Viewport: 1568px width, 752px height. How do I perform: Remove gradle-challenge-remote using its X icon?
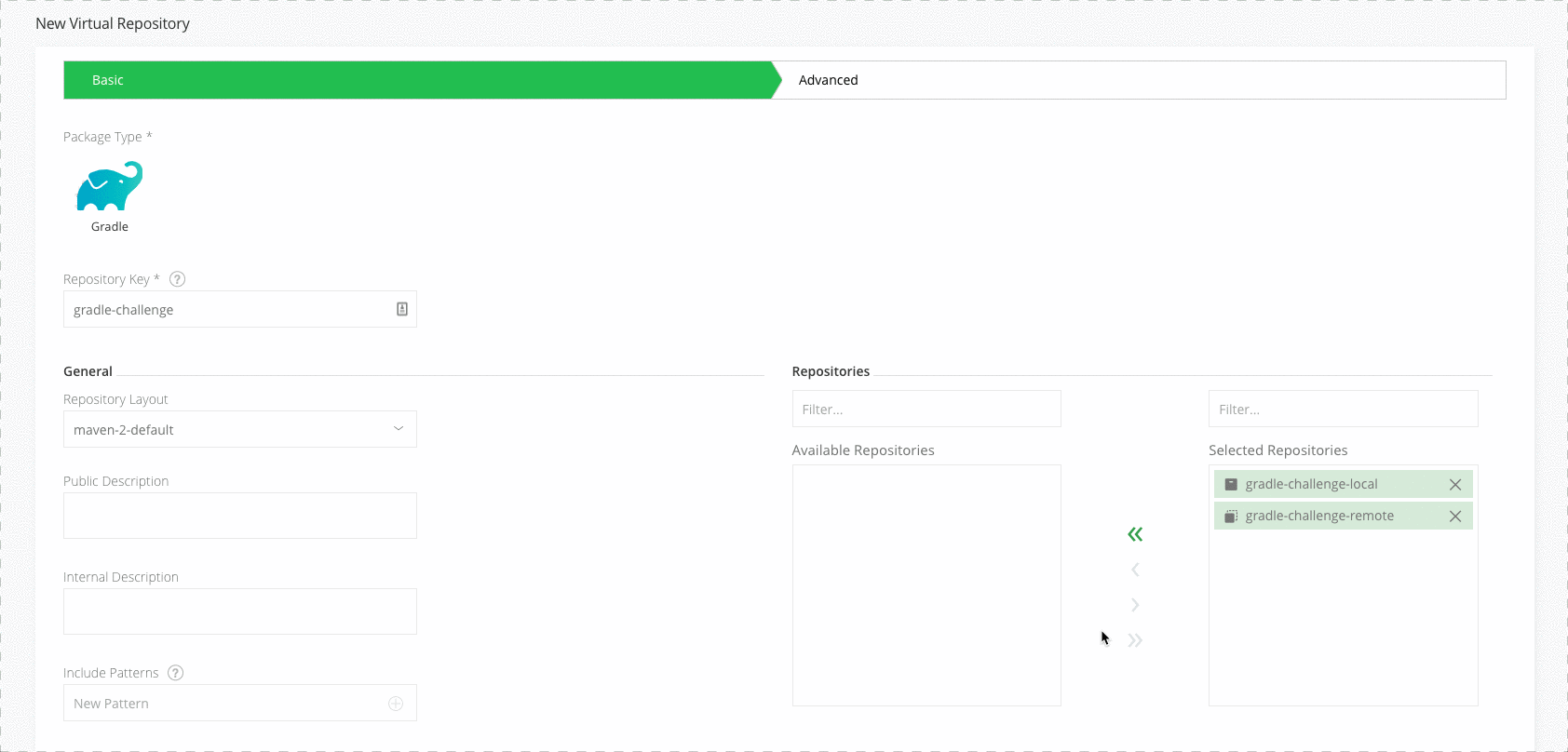1454,517
